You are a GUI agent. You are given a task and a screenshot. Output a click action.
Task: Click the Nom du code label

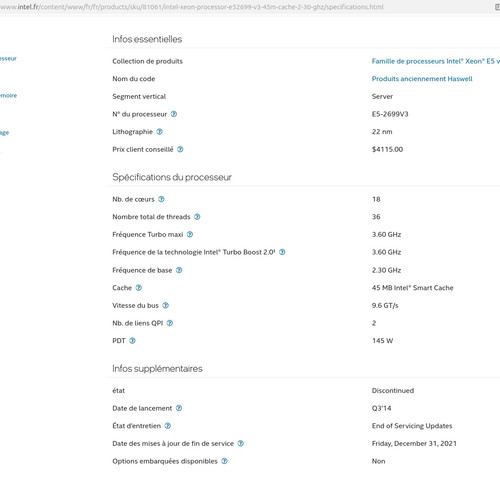pyautogui.click(x=134, y=79)
